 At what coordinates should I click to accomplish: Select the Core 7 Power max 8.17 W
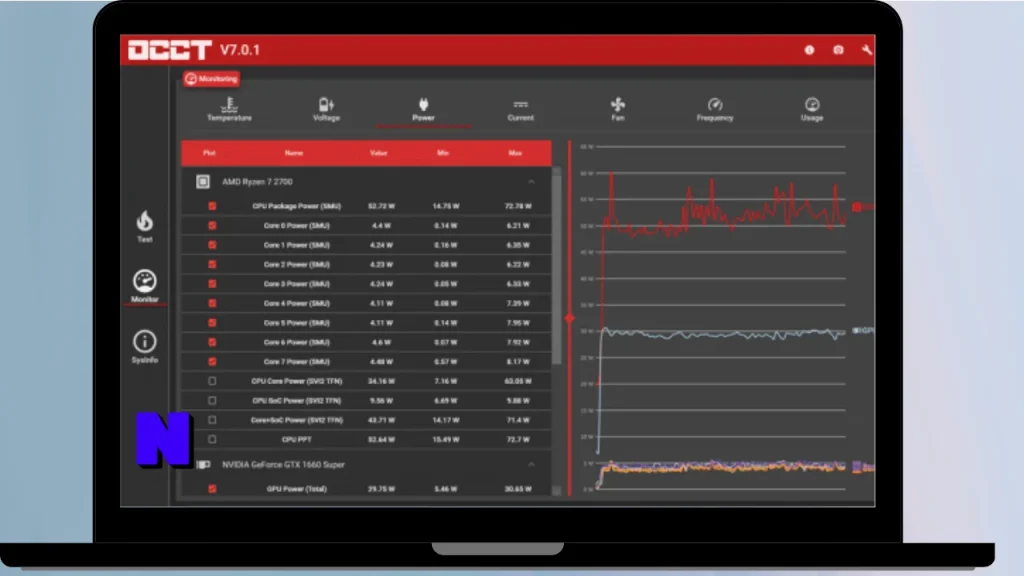pyautogui.click(x=518, y=362)
